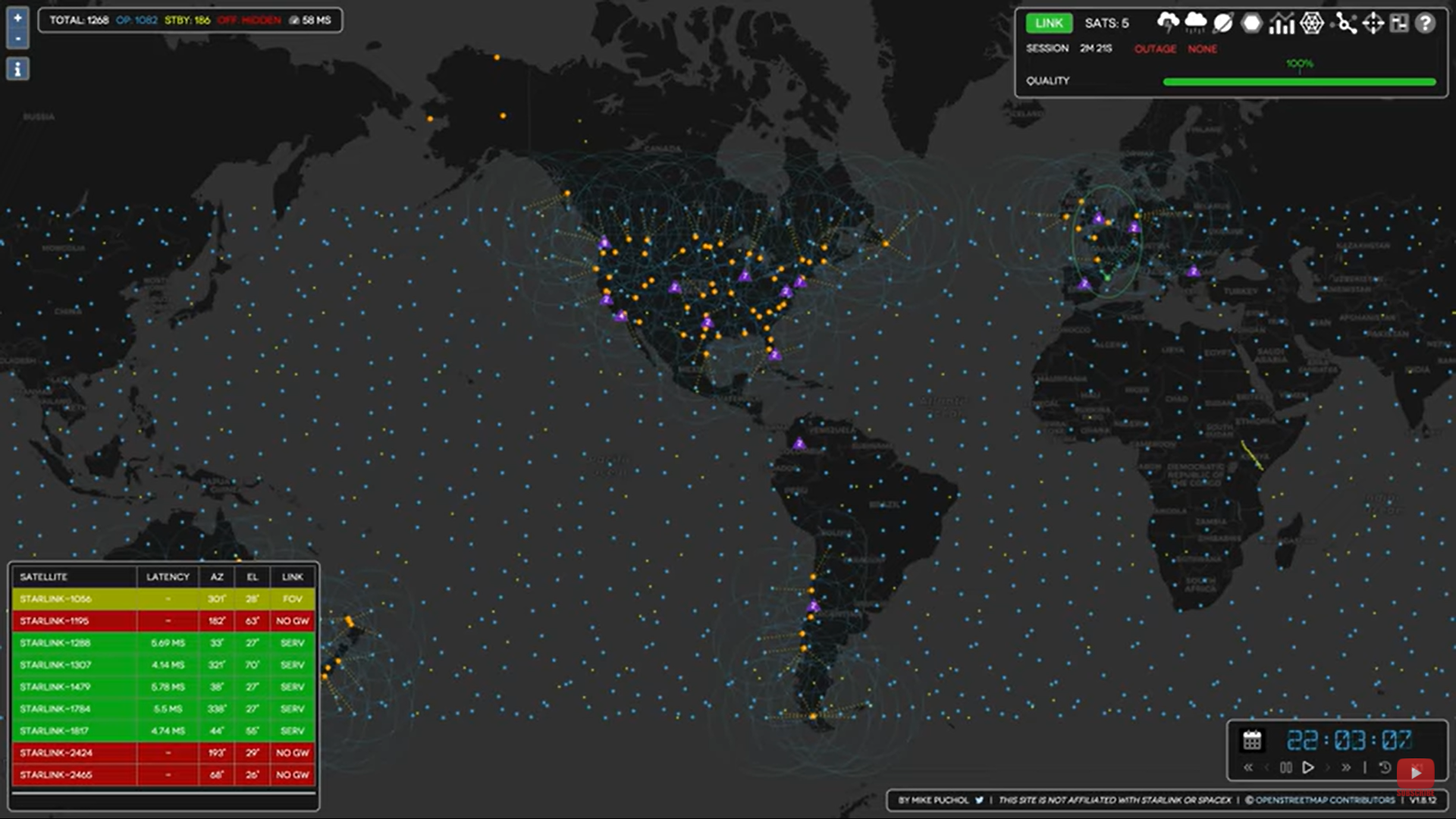Select the STARLINK-1817 table row
The height and width of the screenshot is (819, 1456).
163,731
